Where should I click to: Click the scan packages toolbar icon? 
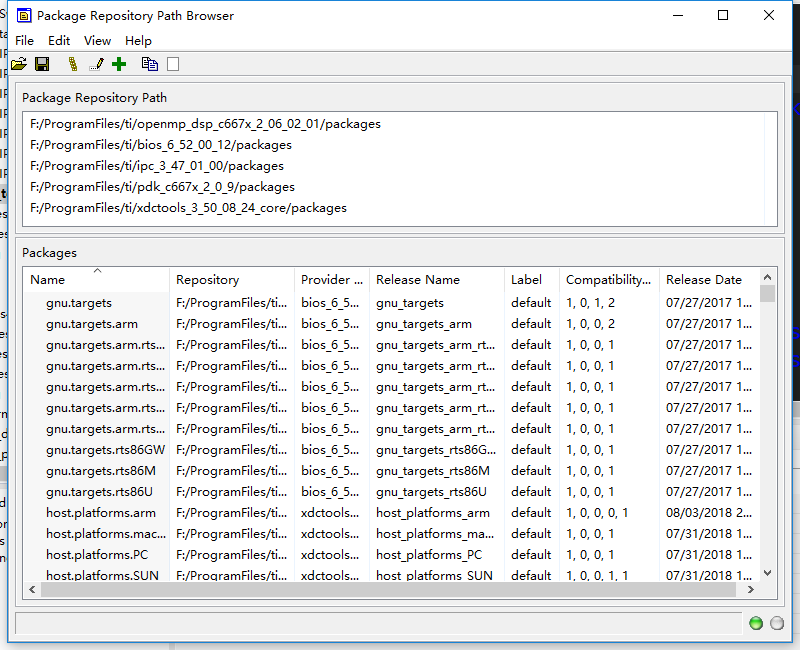(x=71, y=63)
